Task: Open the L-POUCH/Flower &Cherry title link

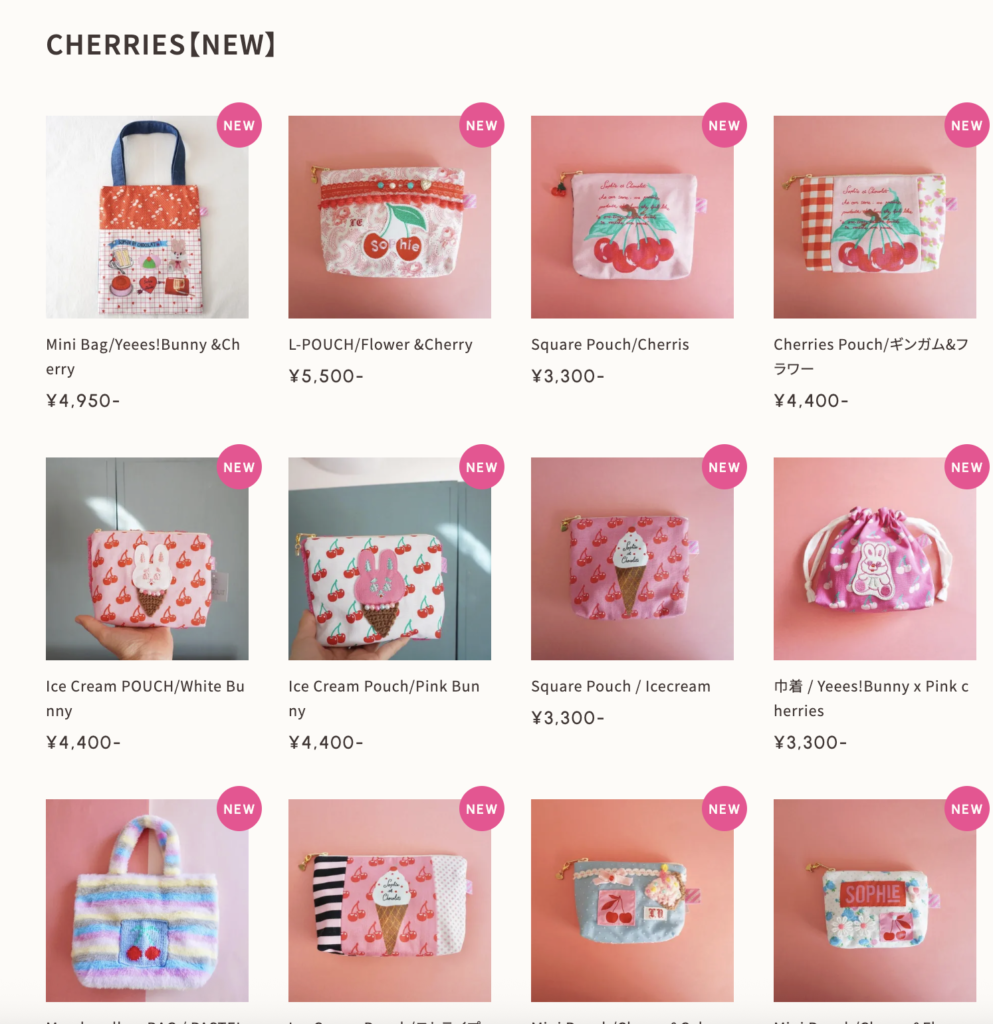Action: coord(381,344)
